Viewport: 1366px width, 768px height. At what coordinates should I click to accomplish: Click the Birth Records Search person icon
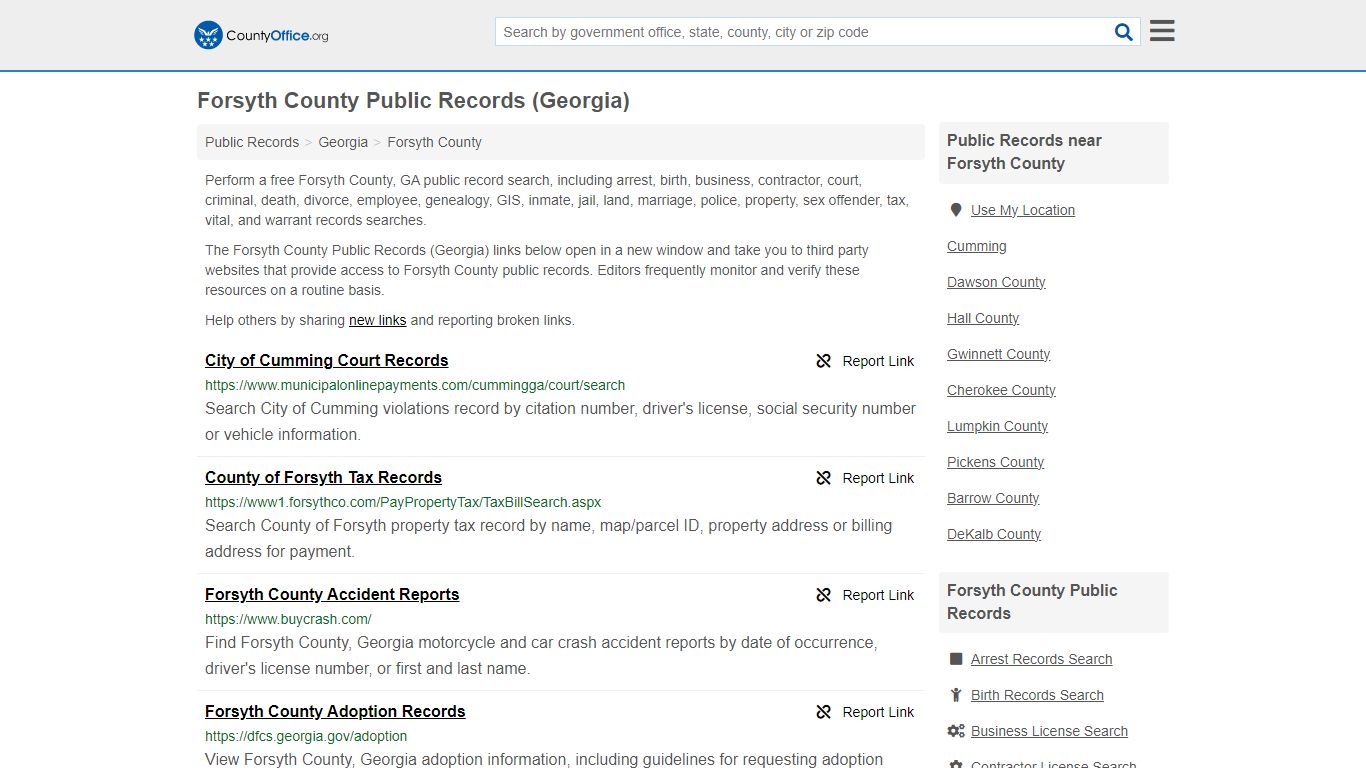coord(956,695)
